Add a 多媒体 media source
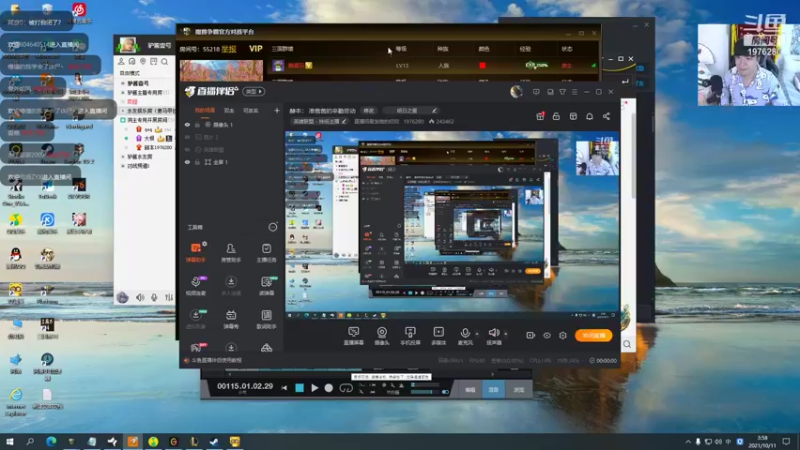Viewport: 800px width, 450px height. tap(438, 336)
